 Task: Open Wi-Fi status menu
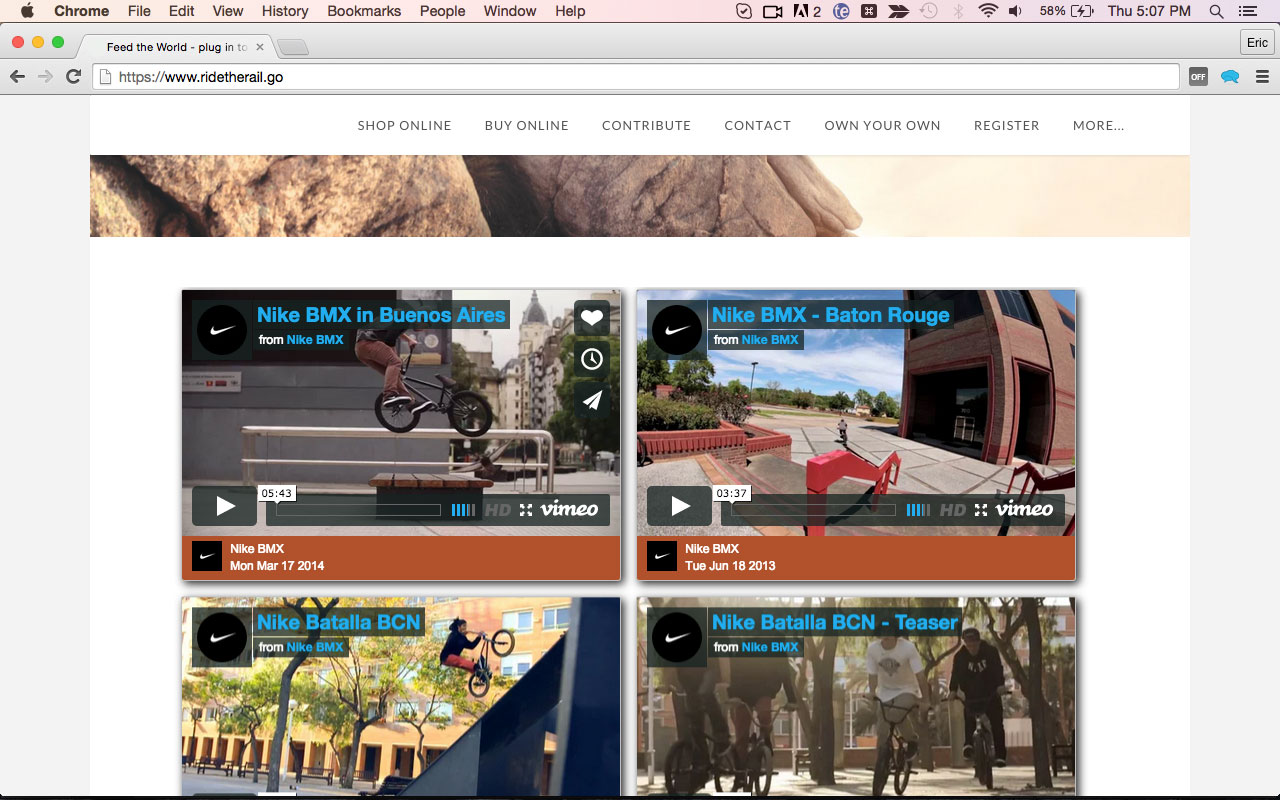coord(988,11)
